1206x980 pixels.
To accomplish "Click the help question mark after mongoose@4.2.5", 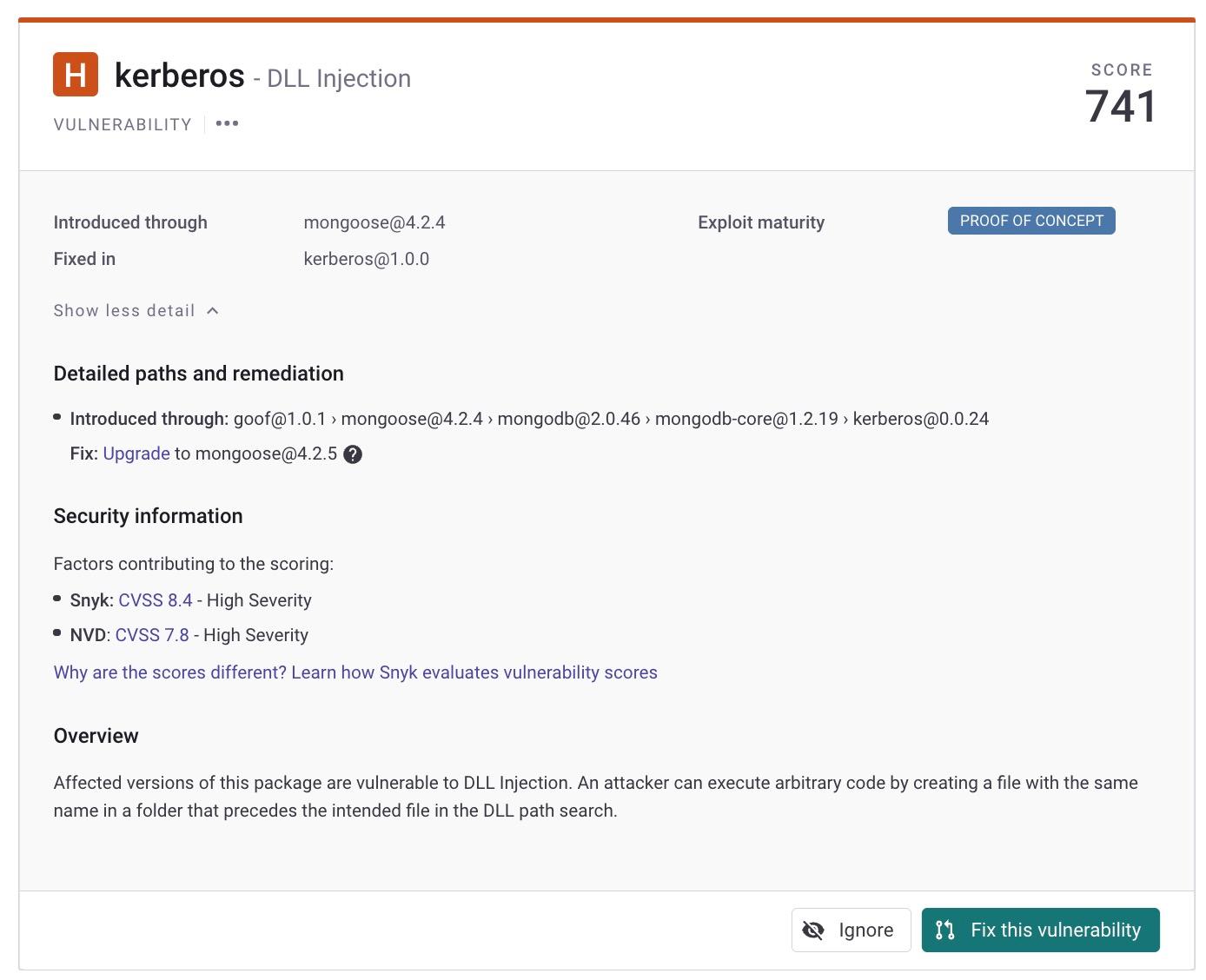I will [x=353, y=454].
